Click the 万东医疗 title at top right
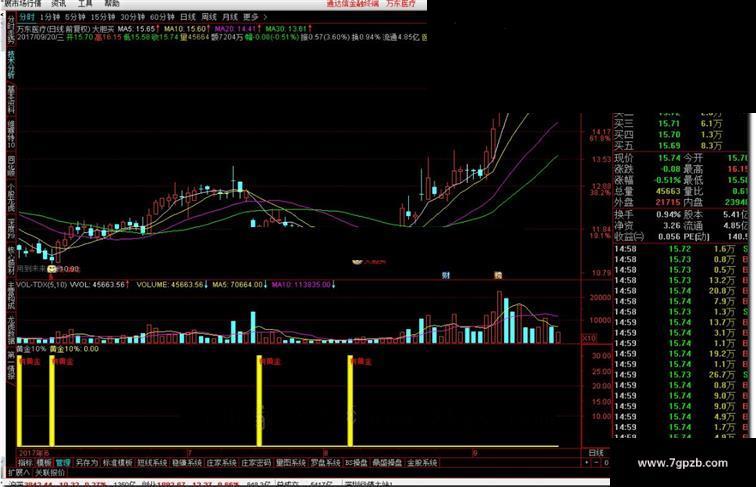 click(401, 3)
